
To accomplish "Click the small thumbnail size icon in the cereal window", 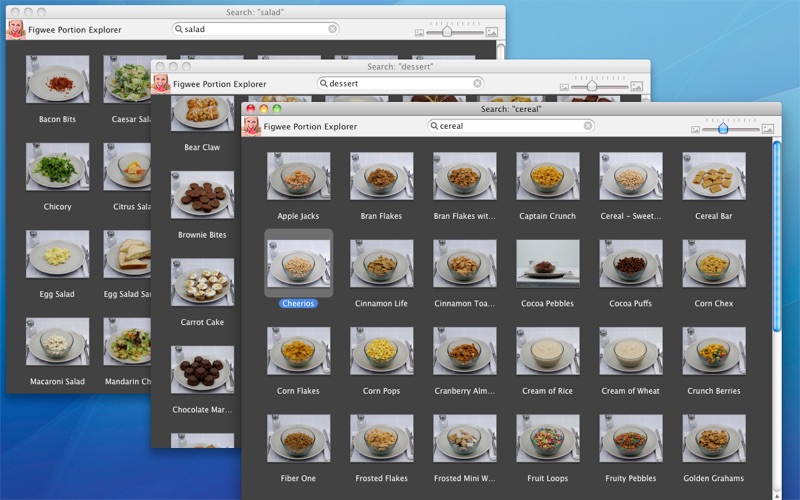I will (x=695, y=130).
